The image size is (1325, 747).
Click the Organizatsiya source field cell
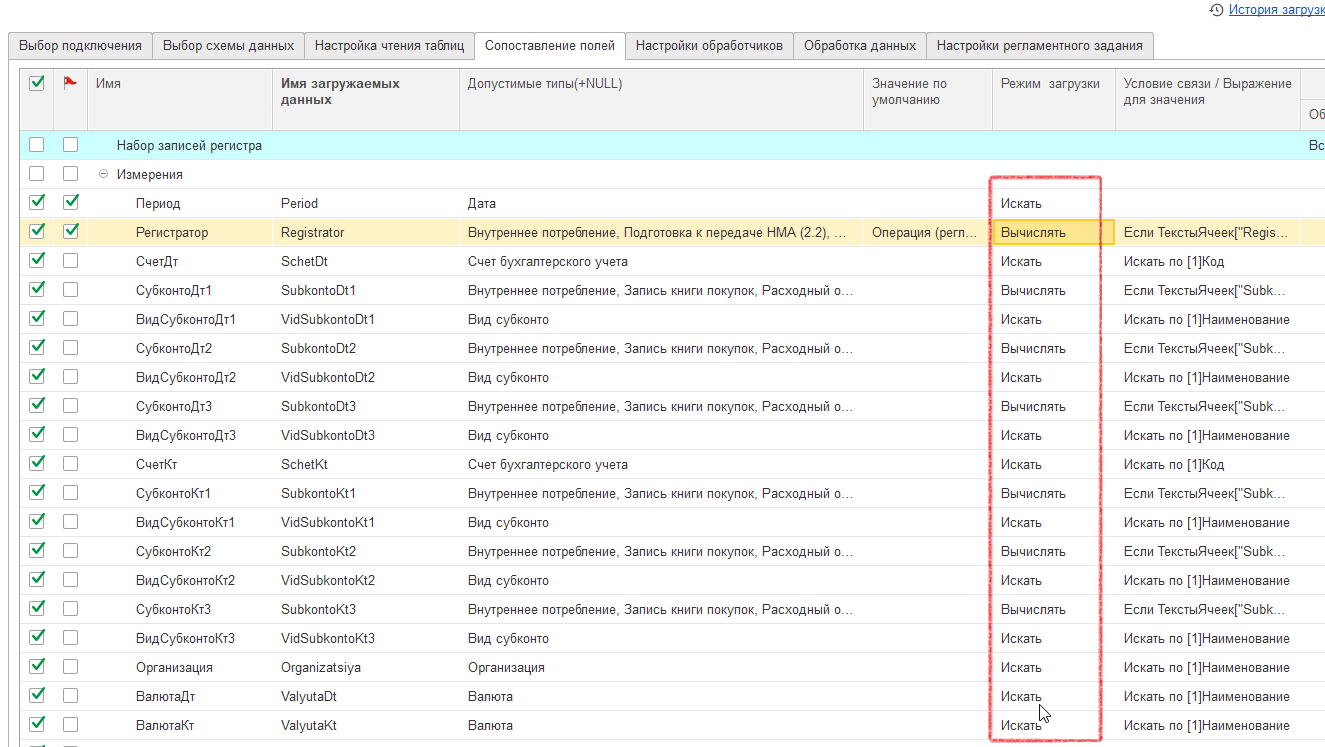(x=366, y=667)
